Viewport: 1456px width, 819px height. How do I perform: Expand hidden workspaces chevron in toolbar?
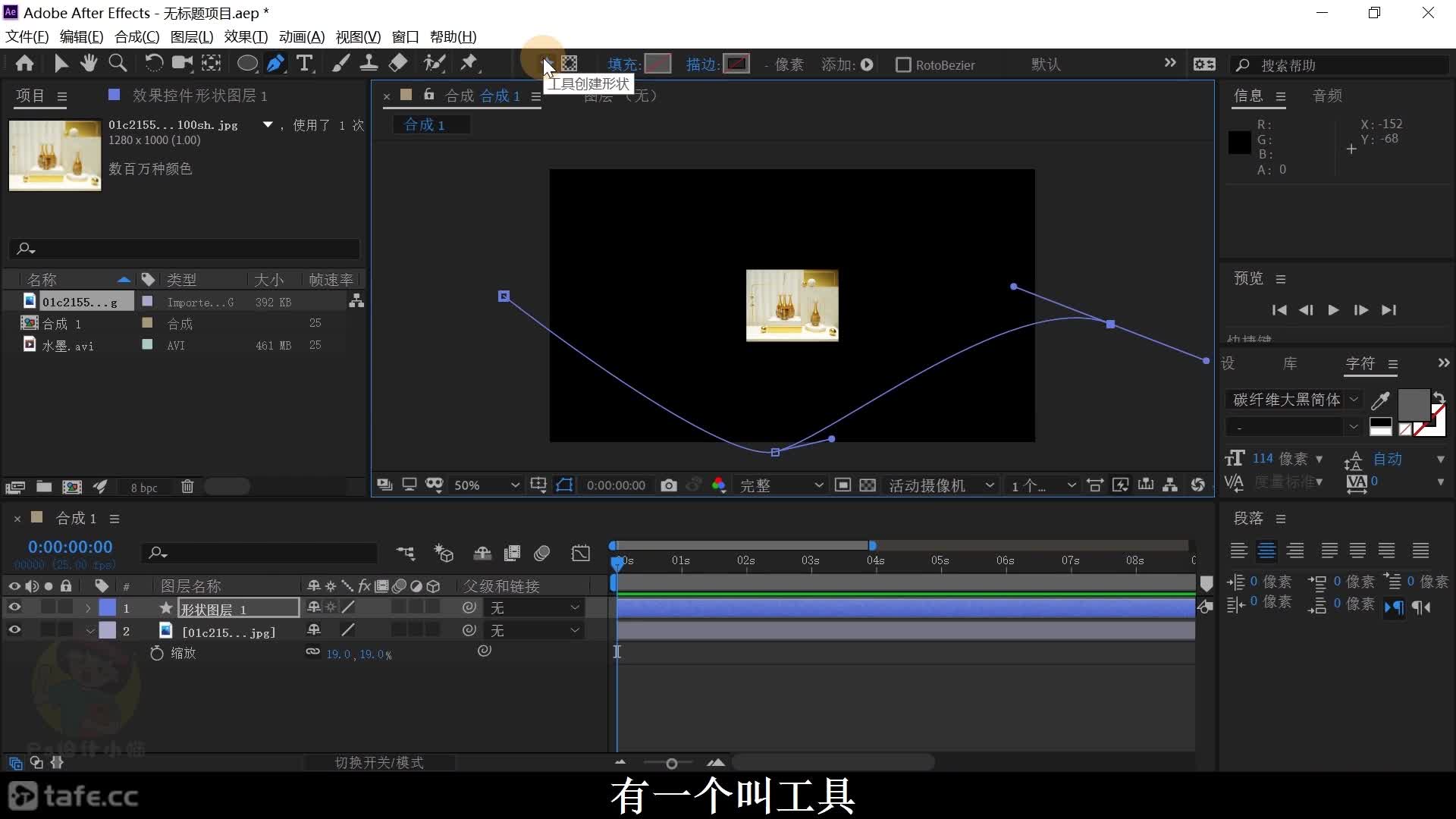coord(1170,63)
